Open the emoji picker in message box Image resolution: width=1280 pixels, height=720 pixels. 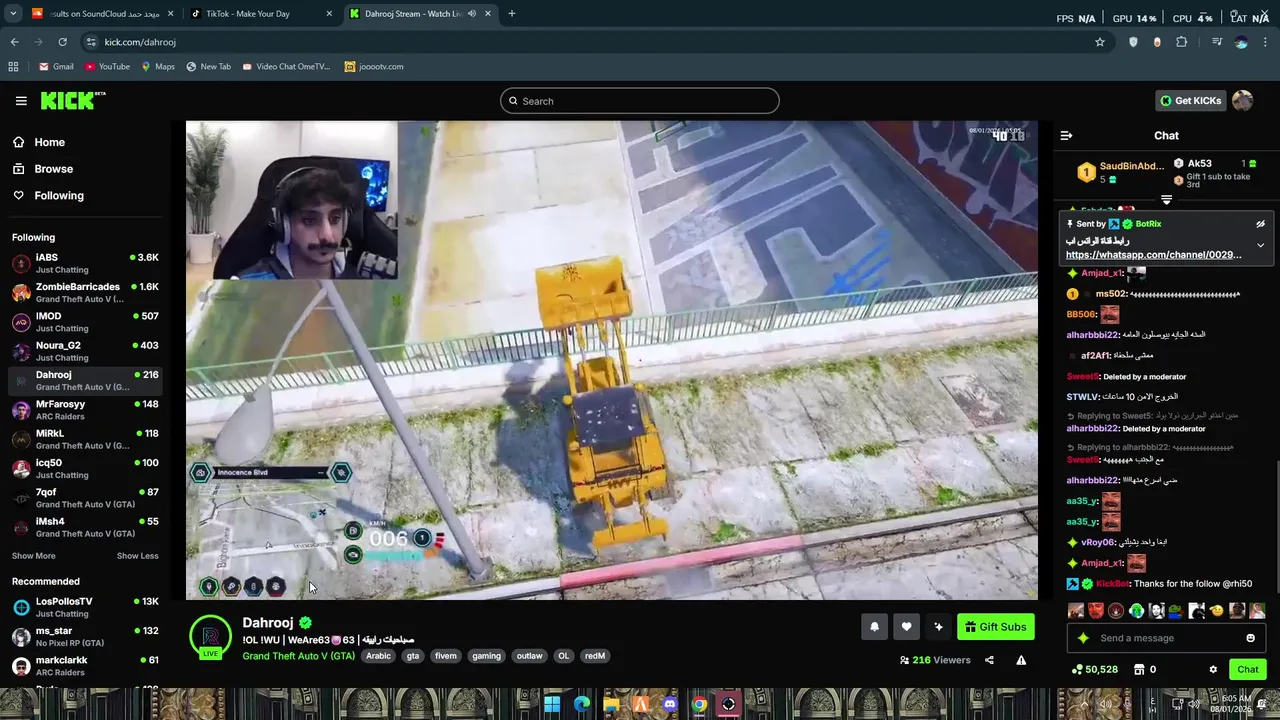[1250, 638]
